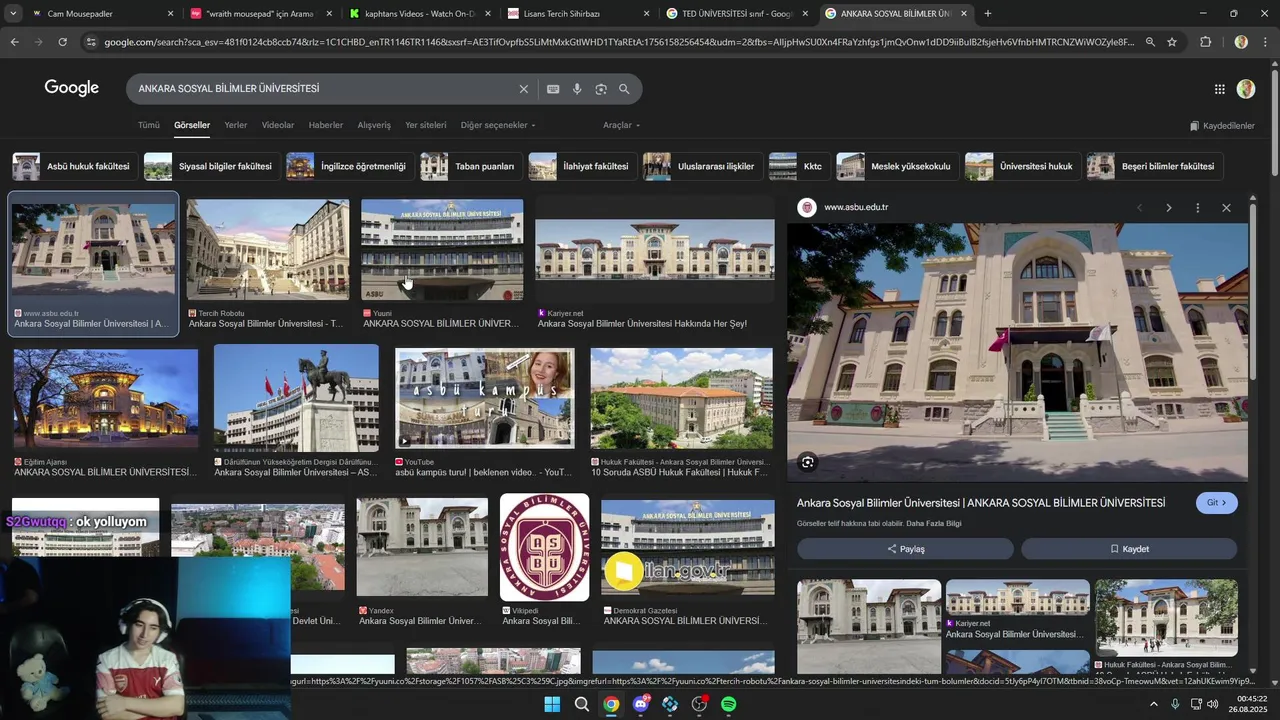Open preview panel three-dot options

tap(1197, 208)
